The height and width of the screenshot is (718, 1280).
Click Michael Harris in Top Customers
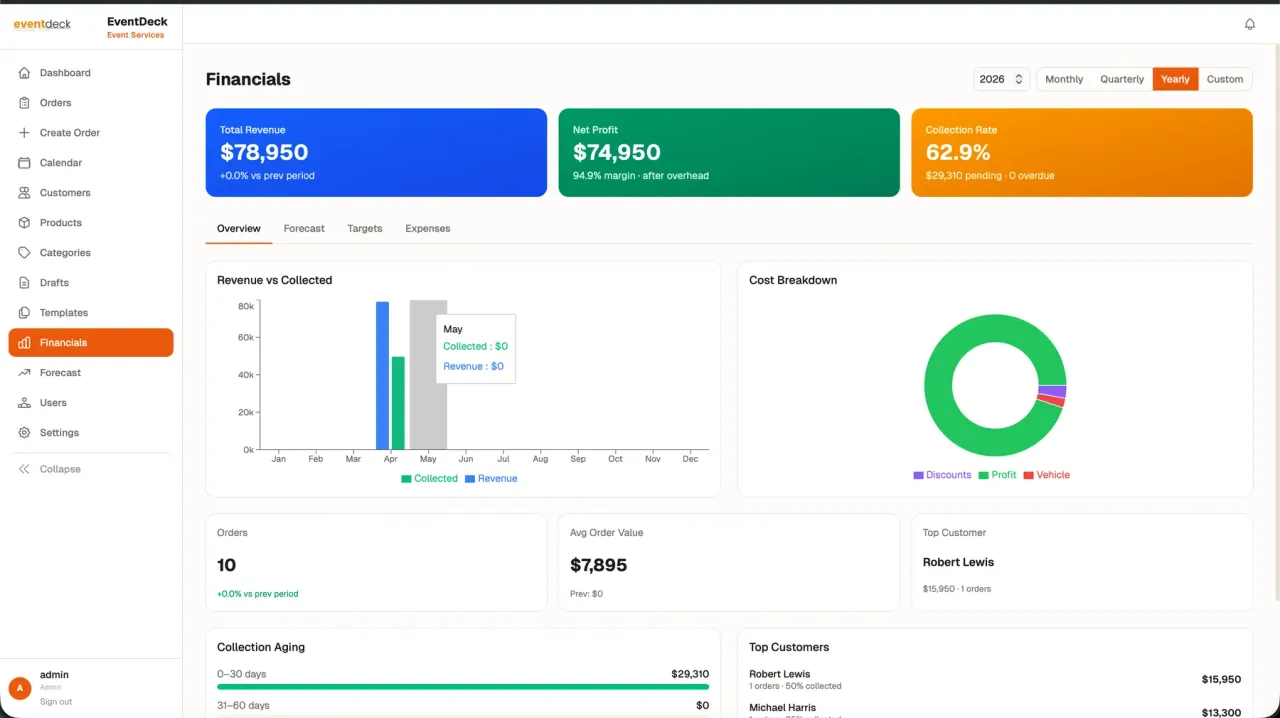[x=782, y=708]
